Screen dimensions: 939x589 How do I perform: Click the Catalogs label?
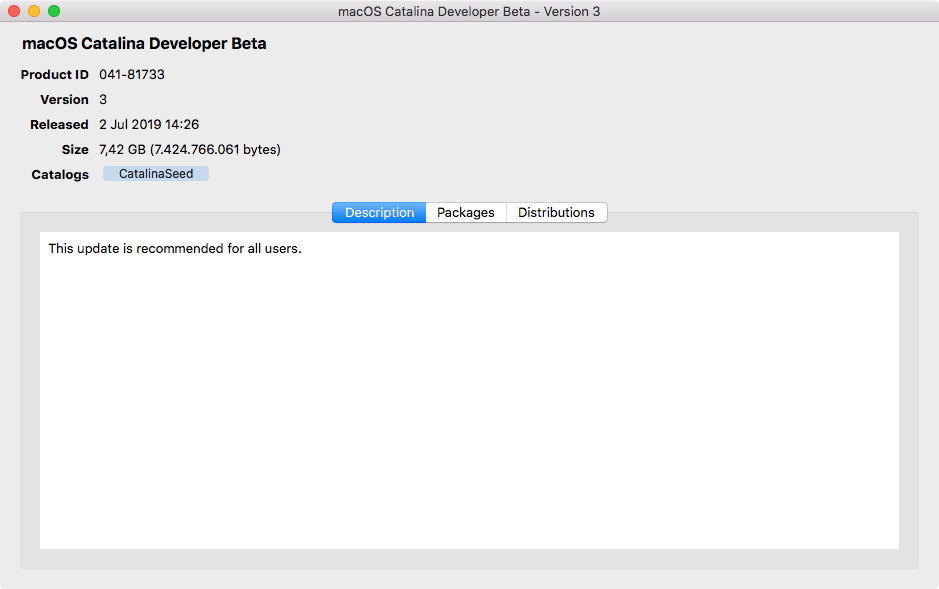point(60,175)
